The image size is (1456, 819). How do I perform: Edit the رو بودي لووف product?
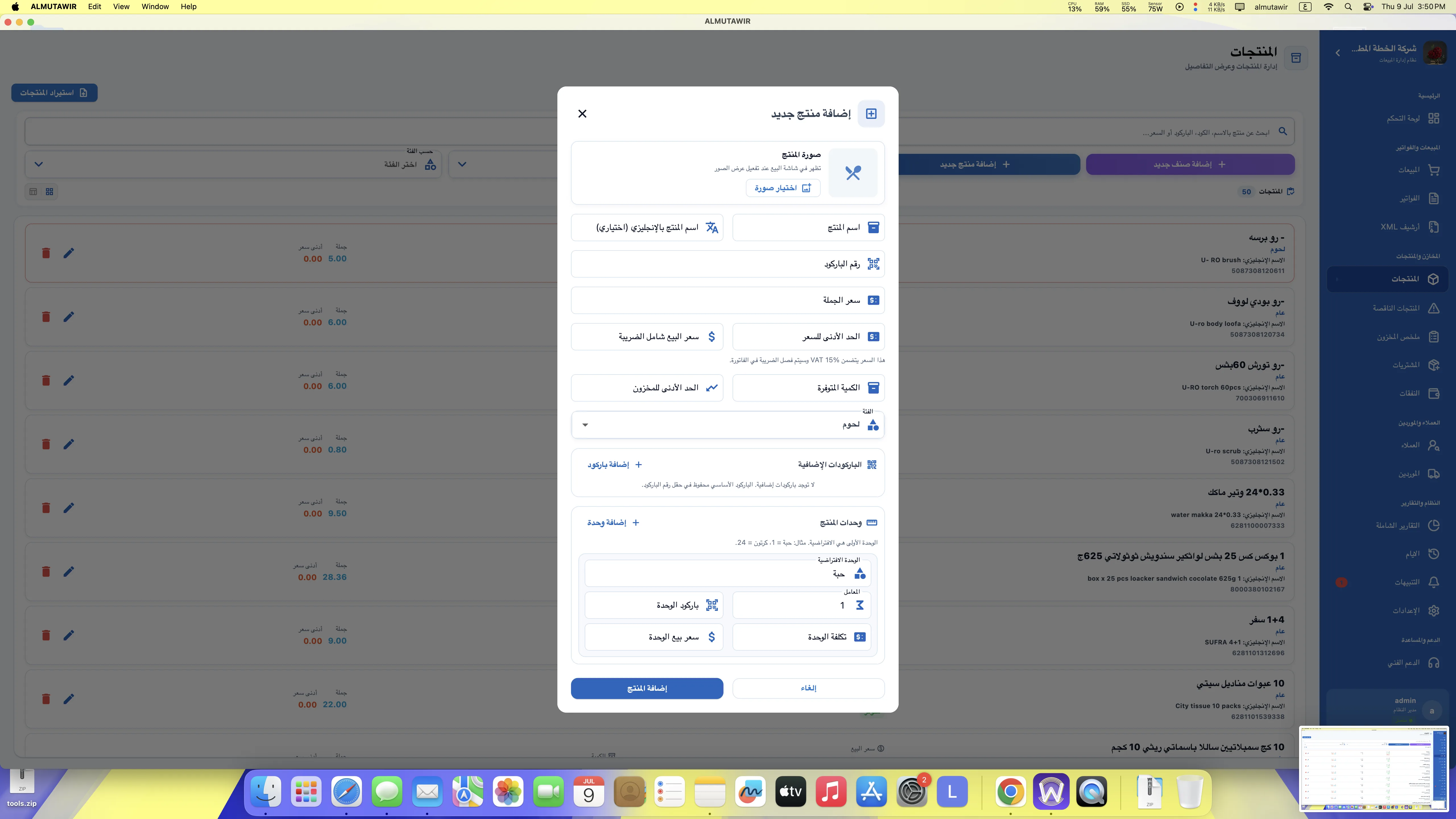point(69,317)
